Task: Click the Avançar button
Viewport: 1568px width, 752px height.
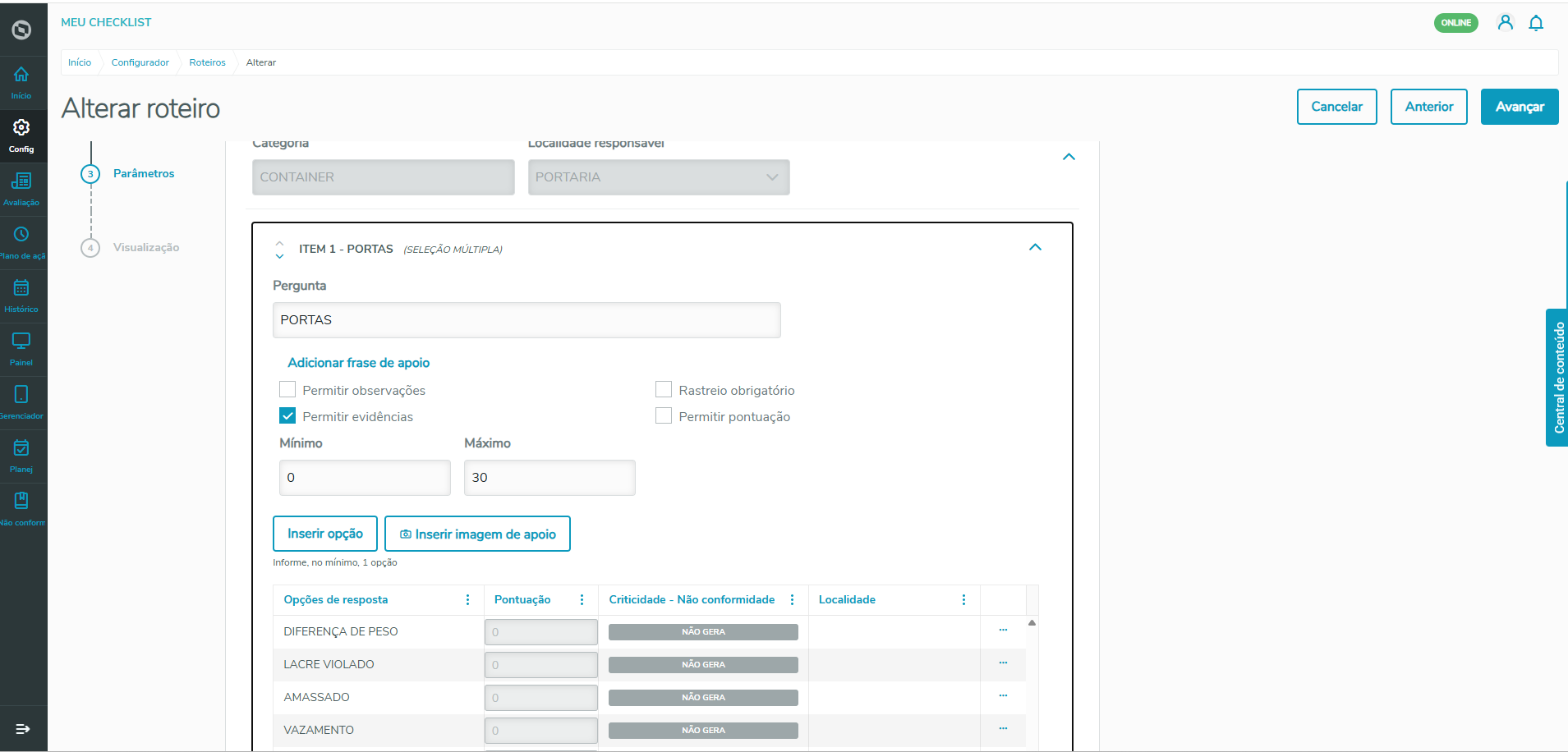Action: pos(1520,107)
